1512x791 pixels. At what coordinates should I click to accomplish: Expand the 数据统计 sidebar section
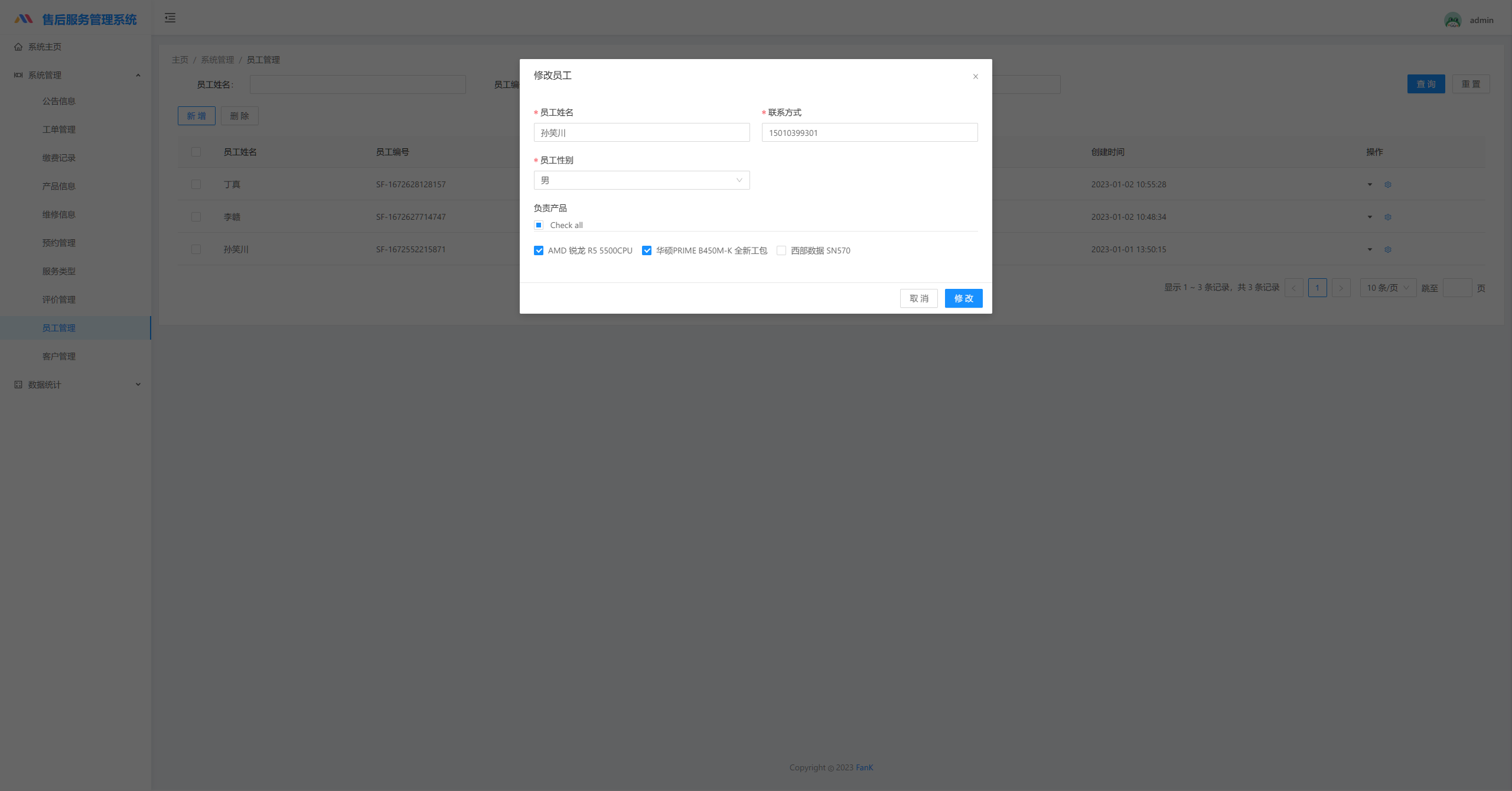(x=76, y=385)
